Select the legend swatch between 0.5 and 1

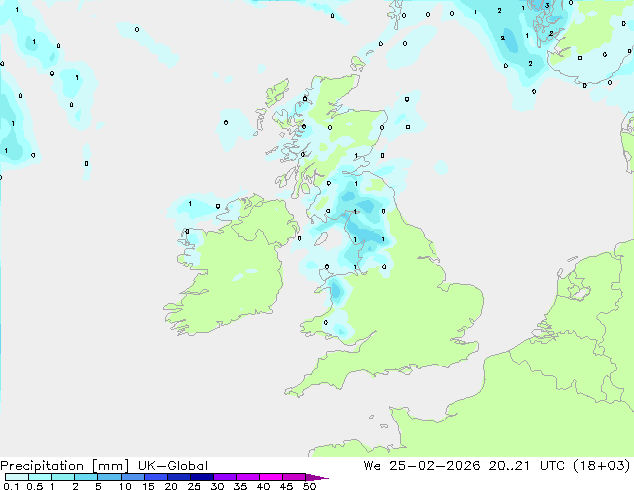coord(40,477)
